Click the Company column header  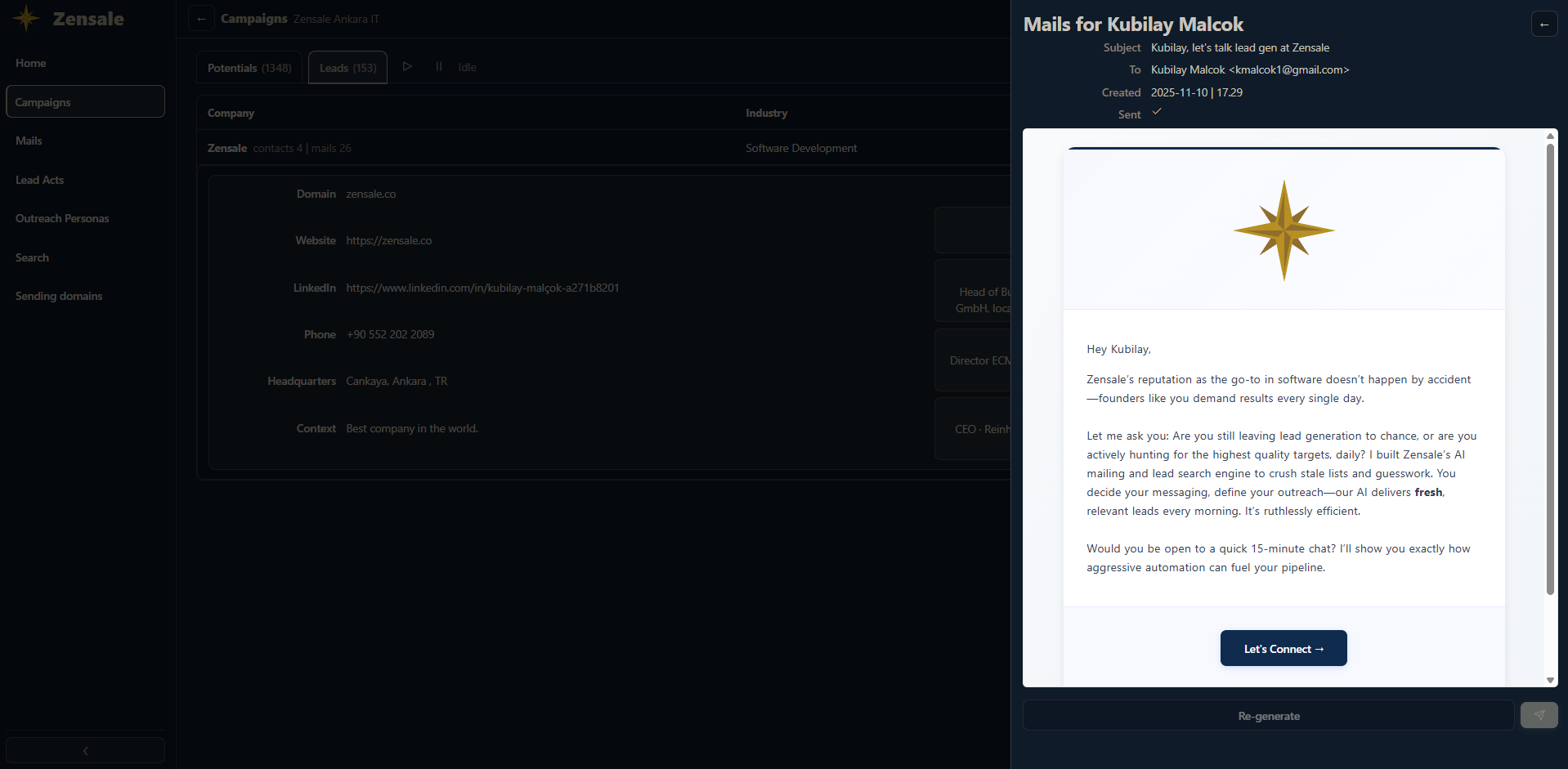(231, 113)
